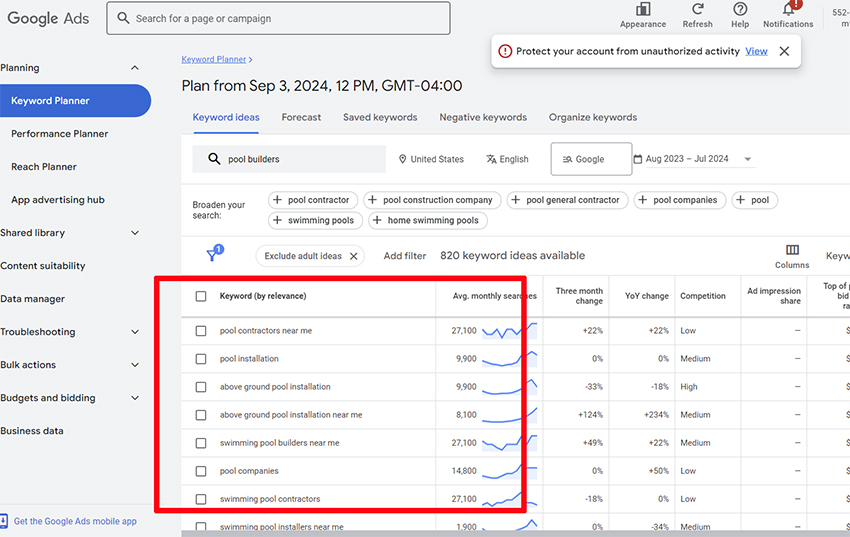Open the Notifications bell

click(788, 10)
